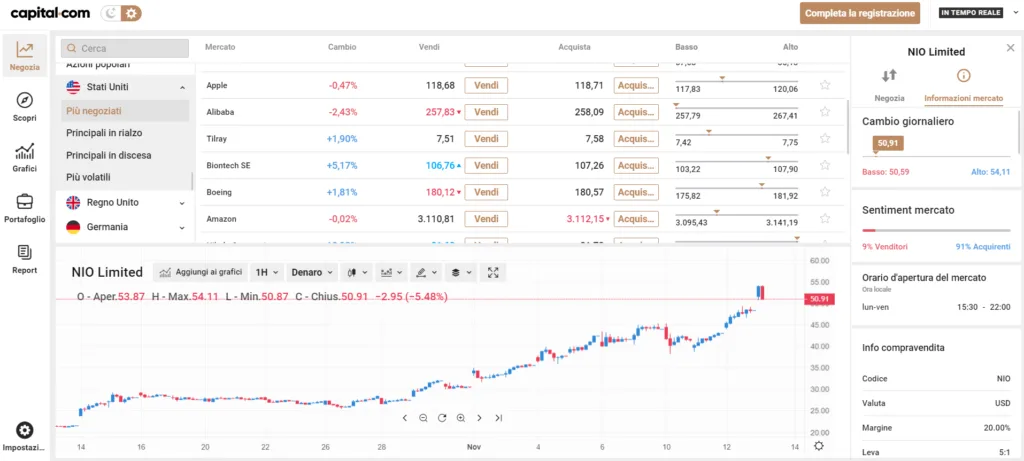The width and height of the screenshot is (1024, 461).
Task: Click the daily range 50,91 marker
Action: tap(888, 144)
